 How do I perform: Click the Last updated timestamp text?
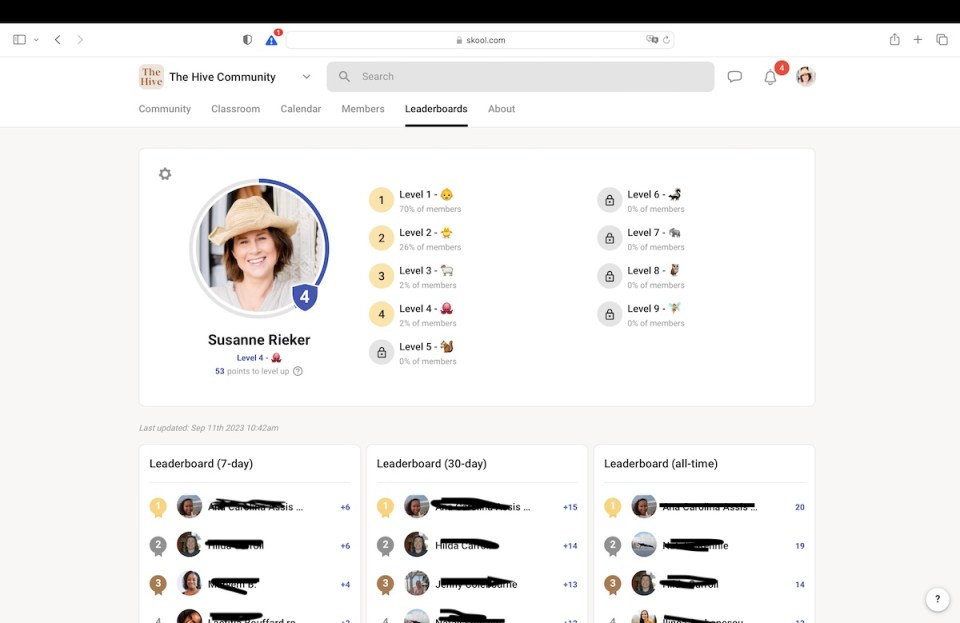209,428
